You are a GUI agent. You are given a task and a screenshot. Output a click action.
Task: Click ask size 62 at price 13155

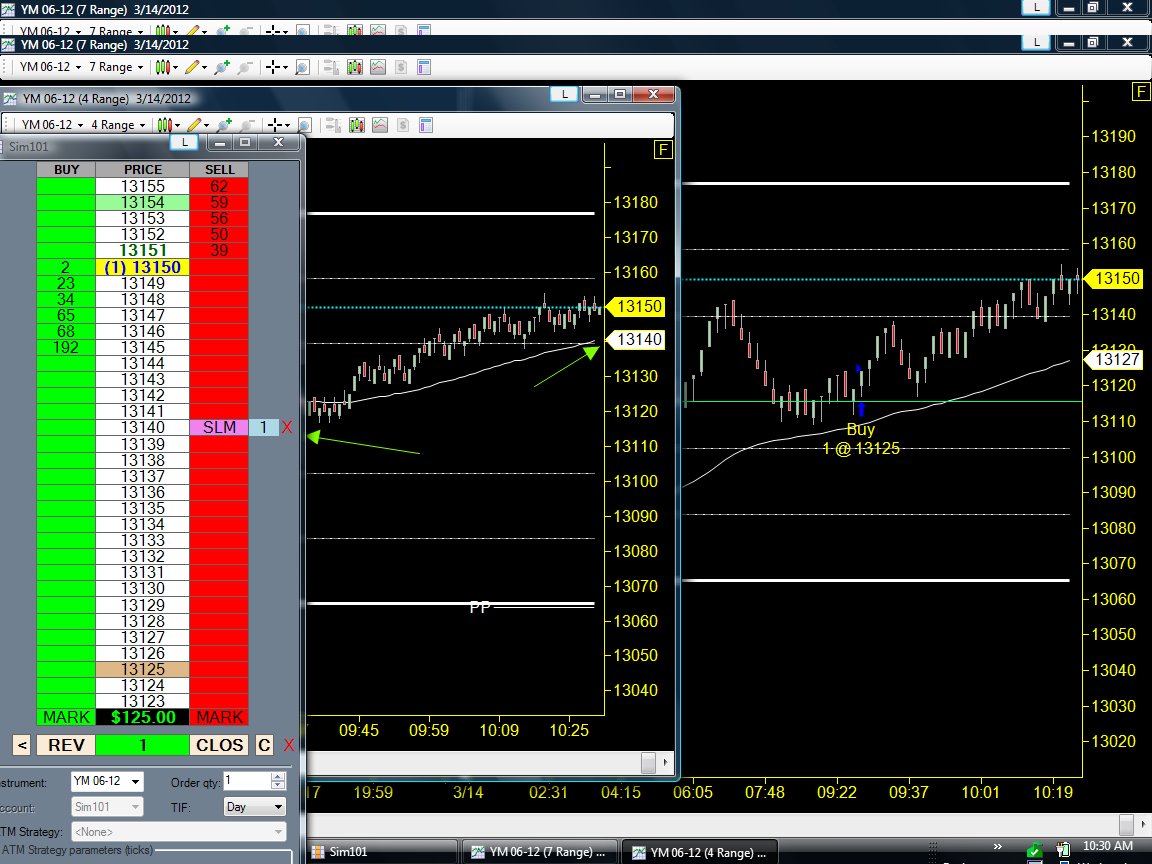[219, 187]
